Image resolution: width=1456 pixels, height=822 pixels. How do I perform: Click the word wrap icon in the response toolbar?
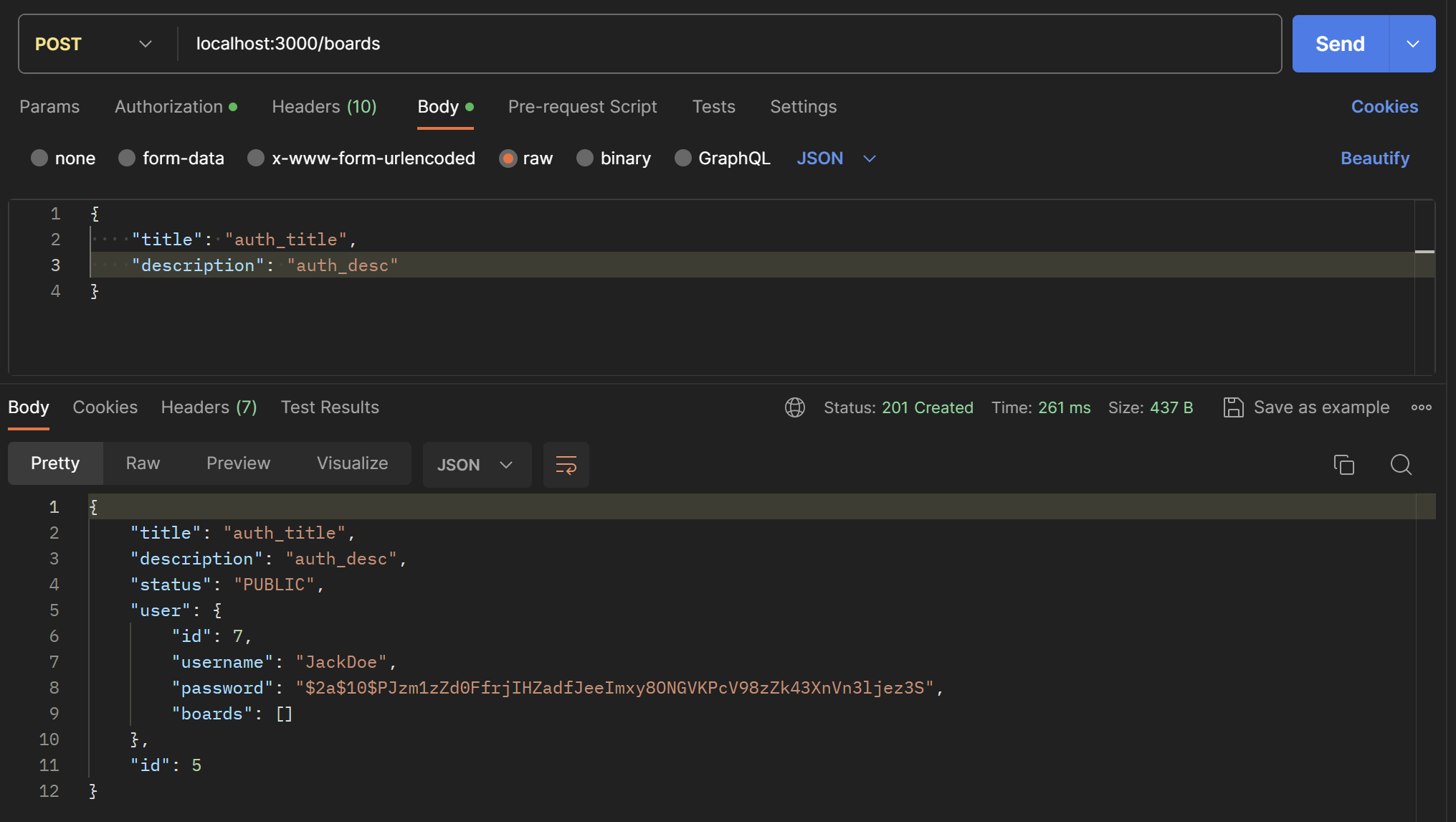tap(566, 465)
